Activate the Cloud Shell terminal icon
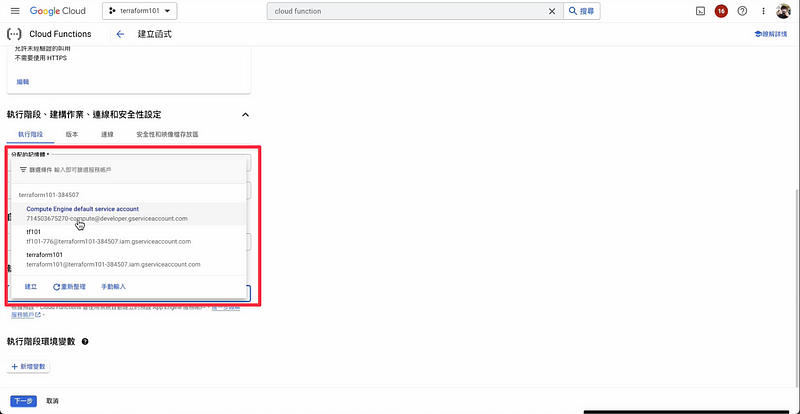The width and height of the screenshot is (800, 414). (x=701, y=11)
